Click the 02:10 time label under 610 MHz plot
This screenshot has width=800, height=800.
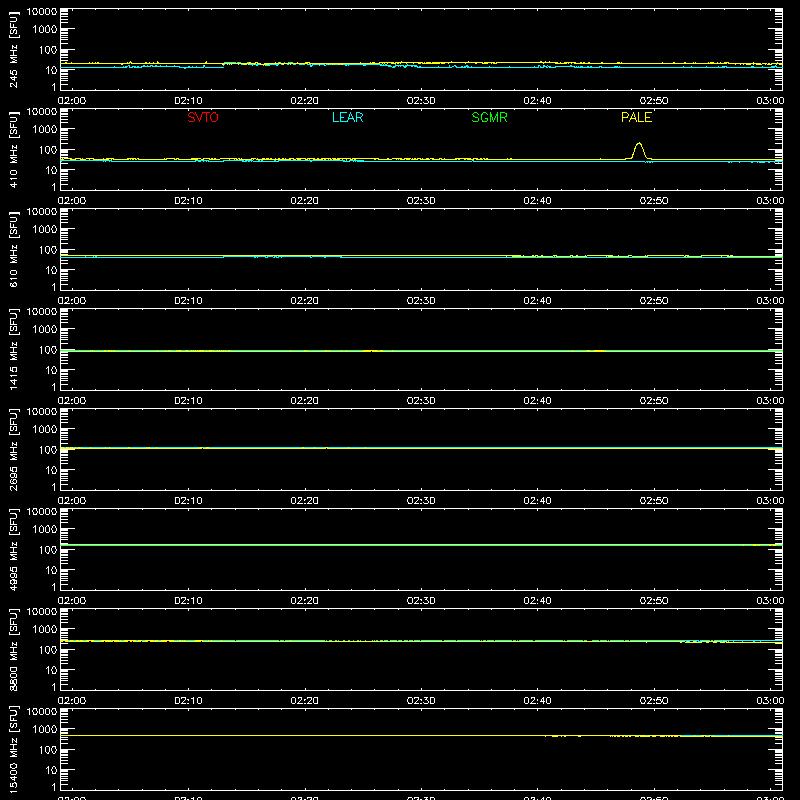tap(188, 301)
